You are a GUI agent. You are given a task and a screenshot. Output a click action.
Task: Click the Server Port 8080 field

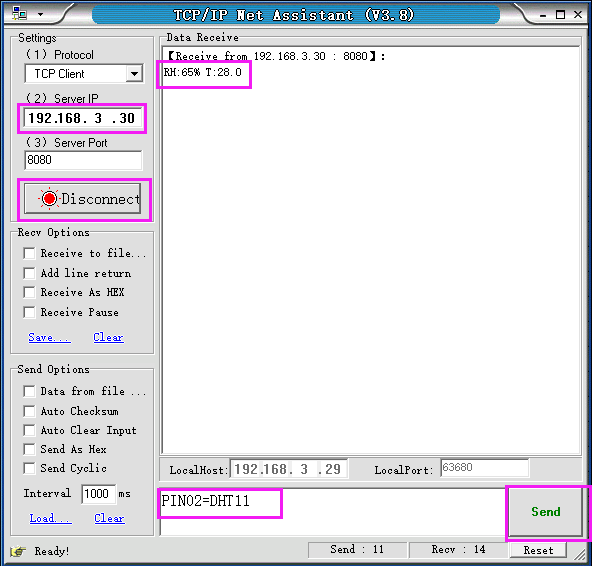(x=83, y=160)
